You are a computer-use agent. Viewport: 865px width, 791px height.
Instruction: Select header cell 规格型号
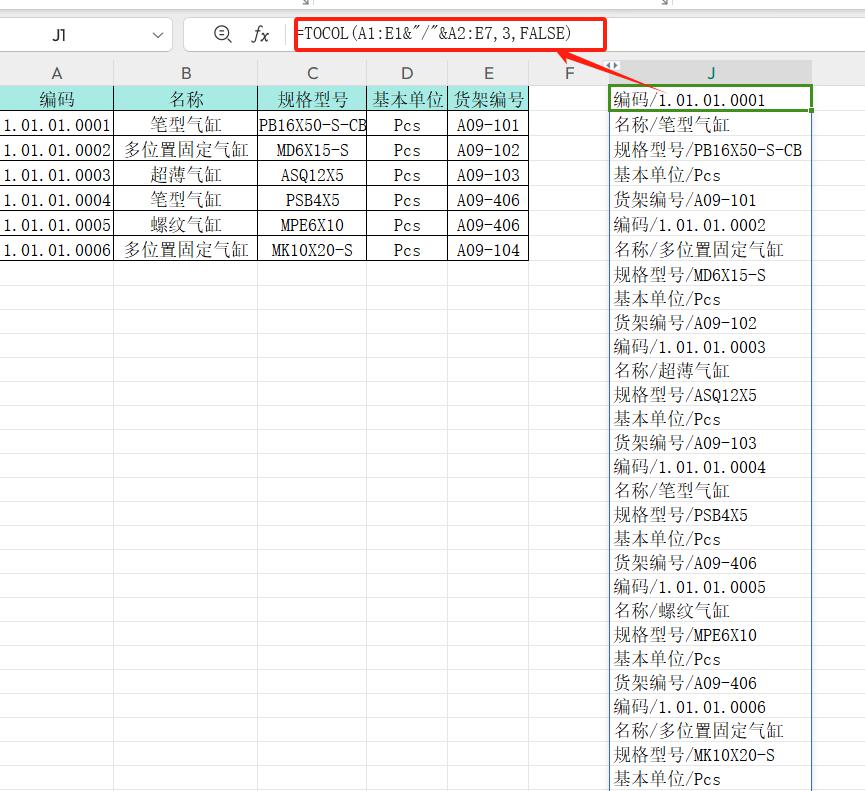coord(312,99)
